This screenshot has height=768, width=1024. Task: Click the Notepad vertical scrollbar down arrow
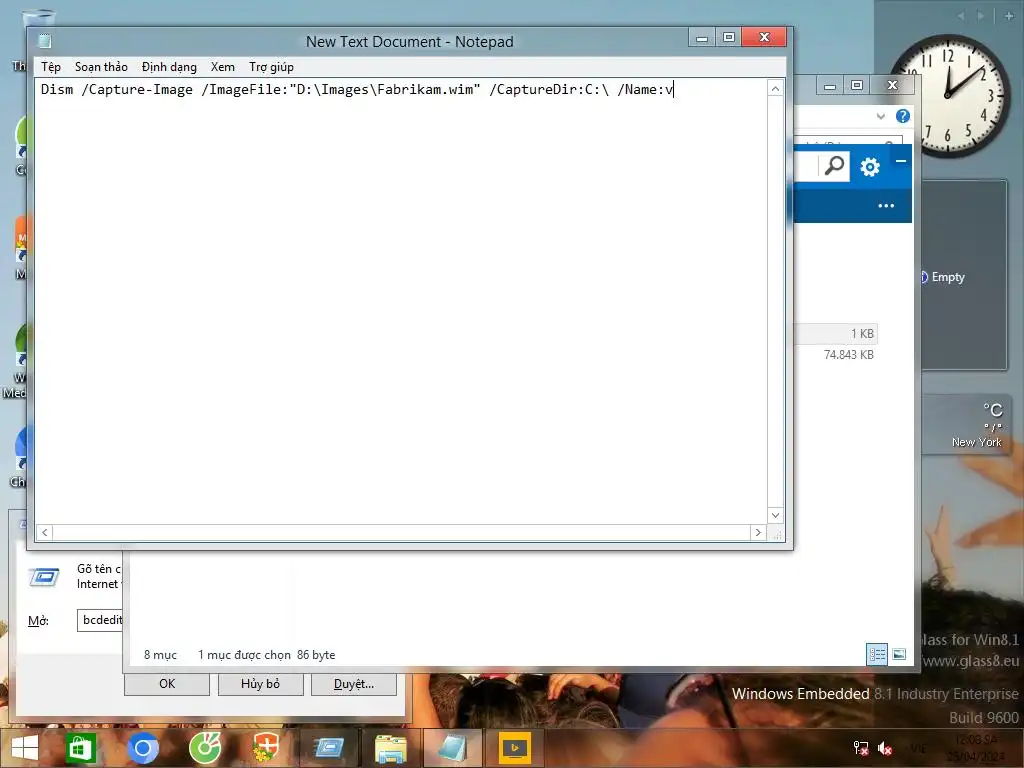click(775, 515)
